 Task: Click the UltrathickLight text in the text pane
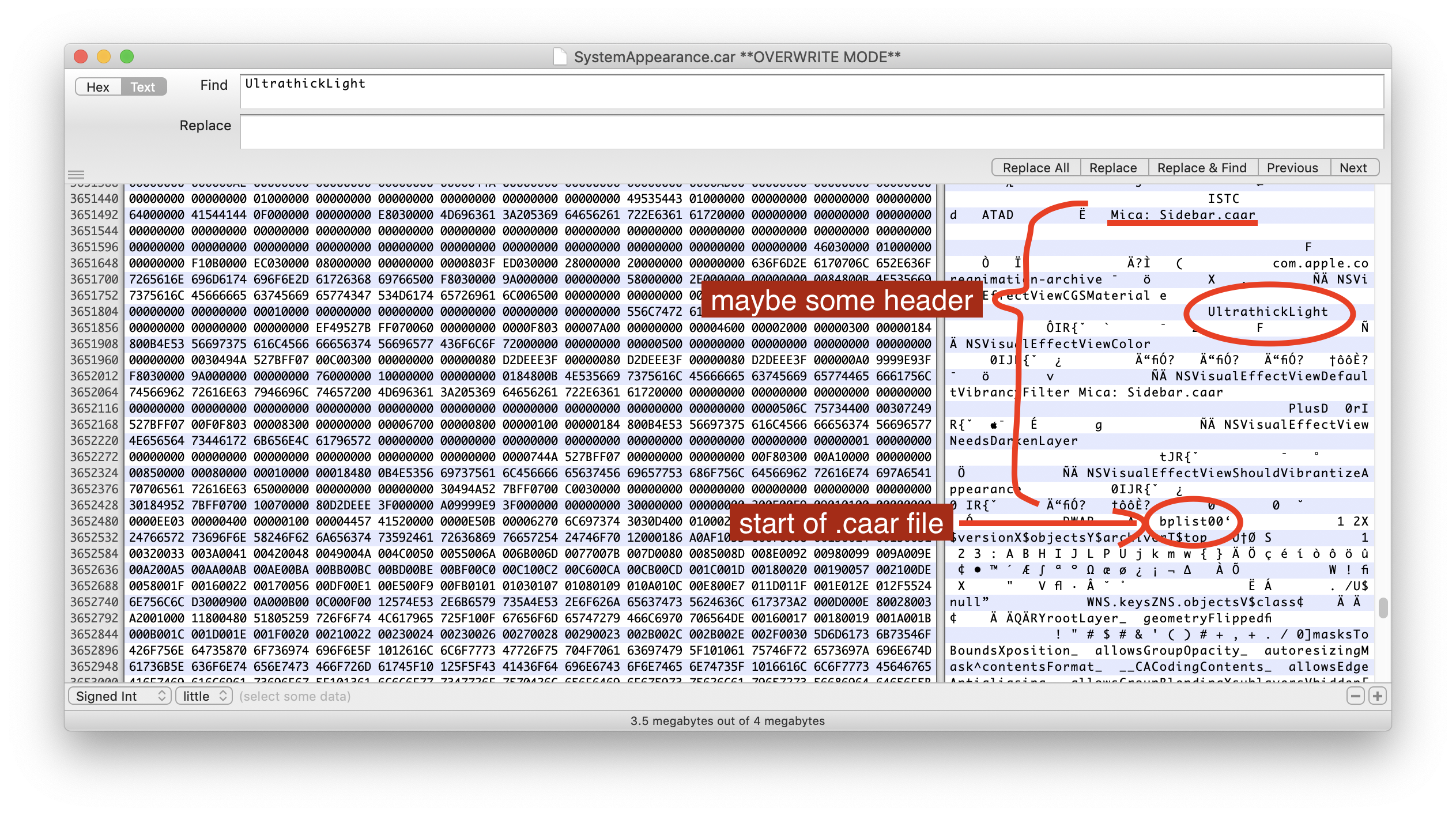click(1267, 312)
